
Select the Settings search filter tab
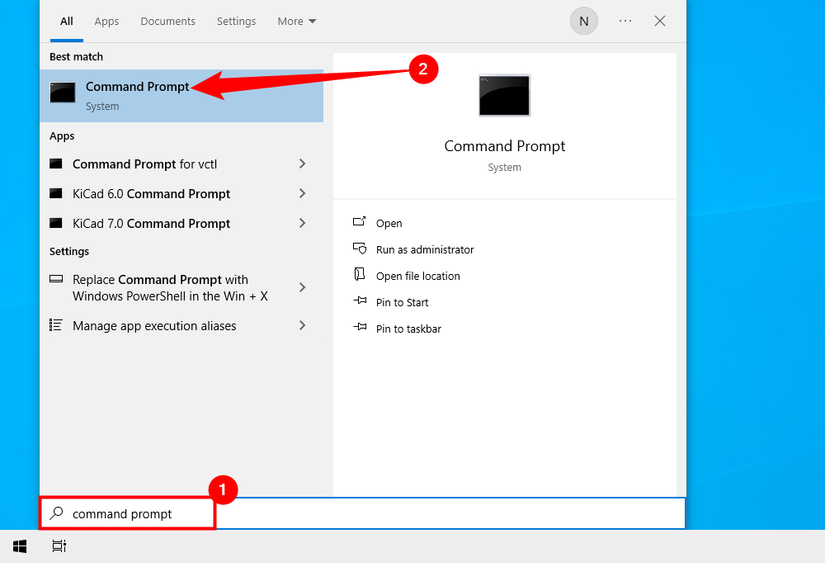pos(236,21)
